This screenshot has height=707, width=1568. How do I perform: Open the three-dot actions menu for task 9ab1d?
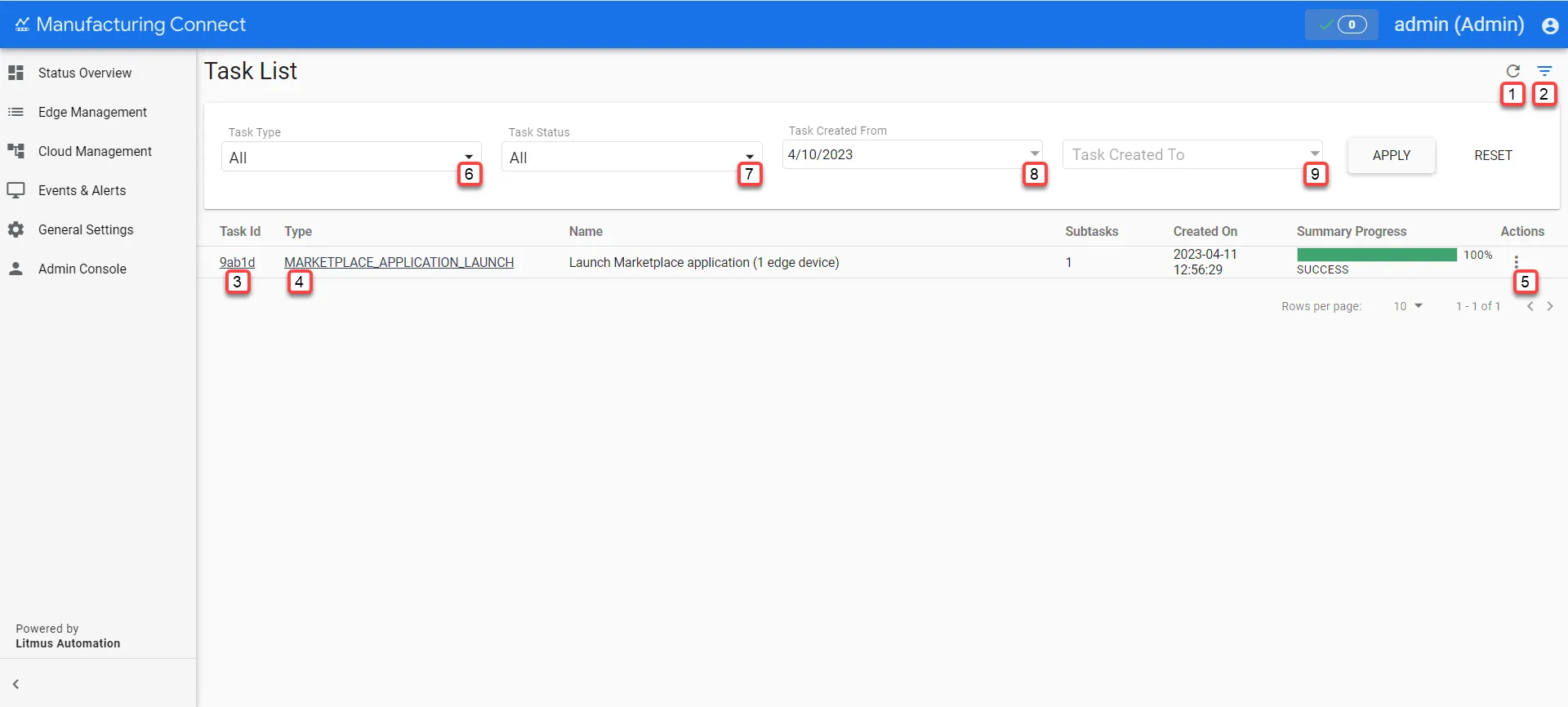click(1517, 262)
